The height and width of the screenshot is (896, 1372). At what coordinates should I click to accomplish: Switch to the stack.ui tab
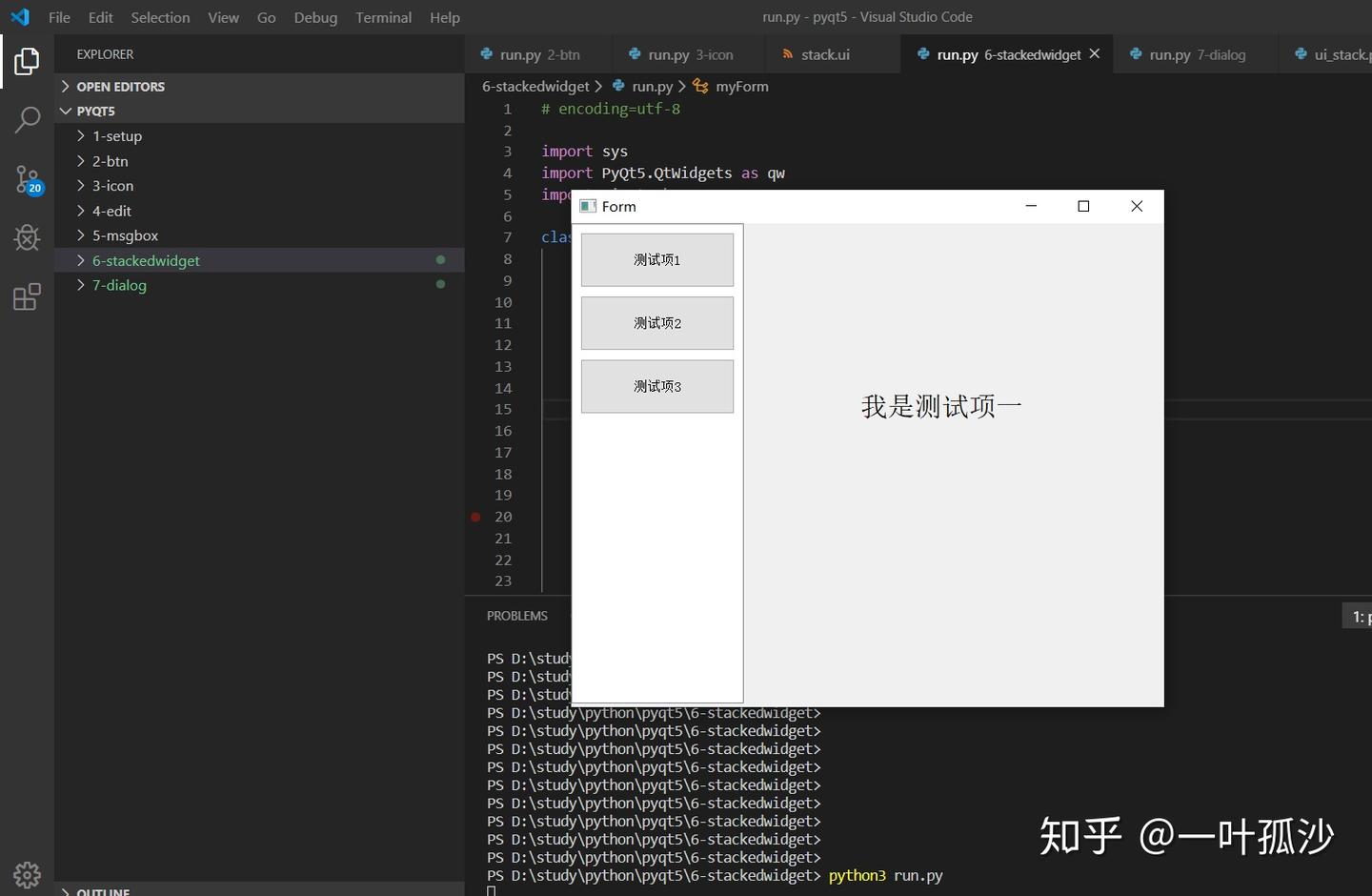click(828, 54)
